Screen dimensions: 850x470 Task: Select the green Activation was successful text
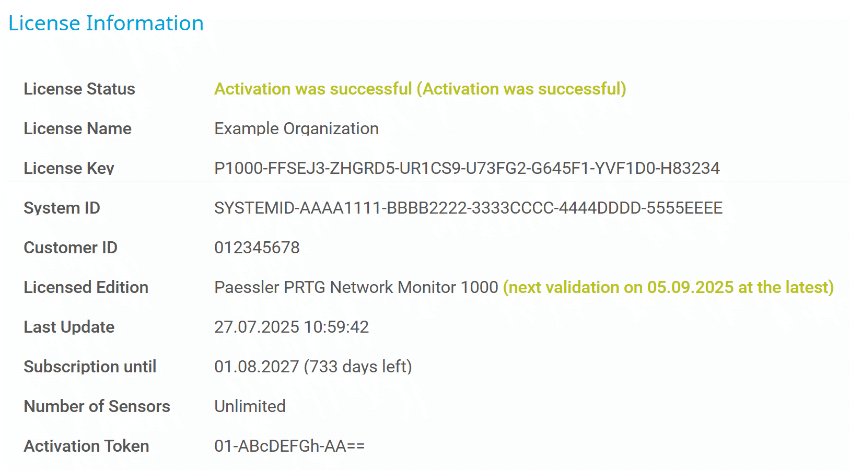[420, 89]
